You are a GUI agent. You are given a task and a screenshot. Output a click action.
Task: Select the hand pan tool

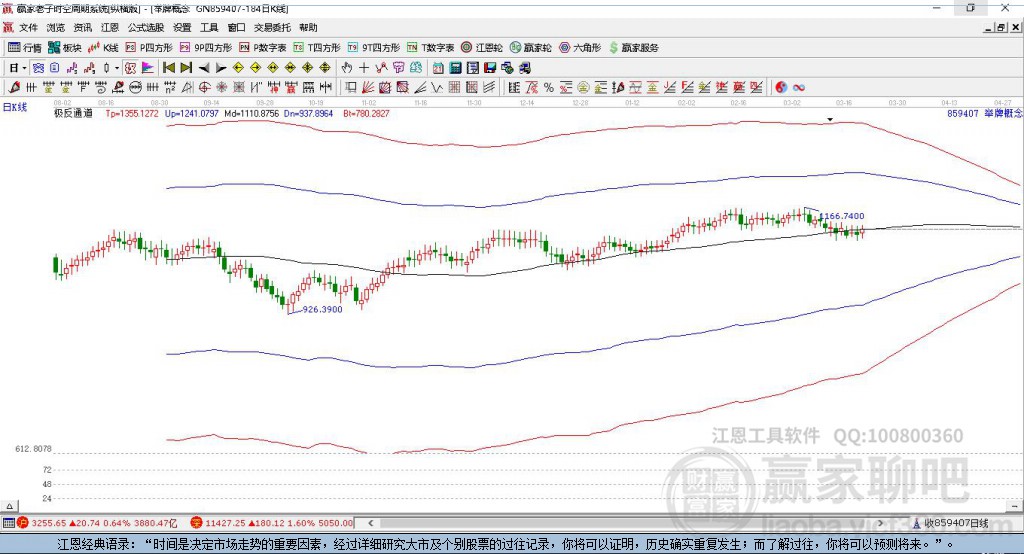[x=346, y=68]
